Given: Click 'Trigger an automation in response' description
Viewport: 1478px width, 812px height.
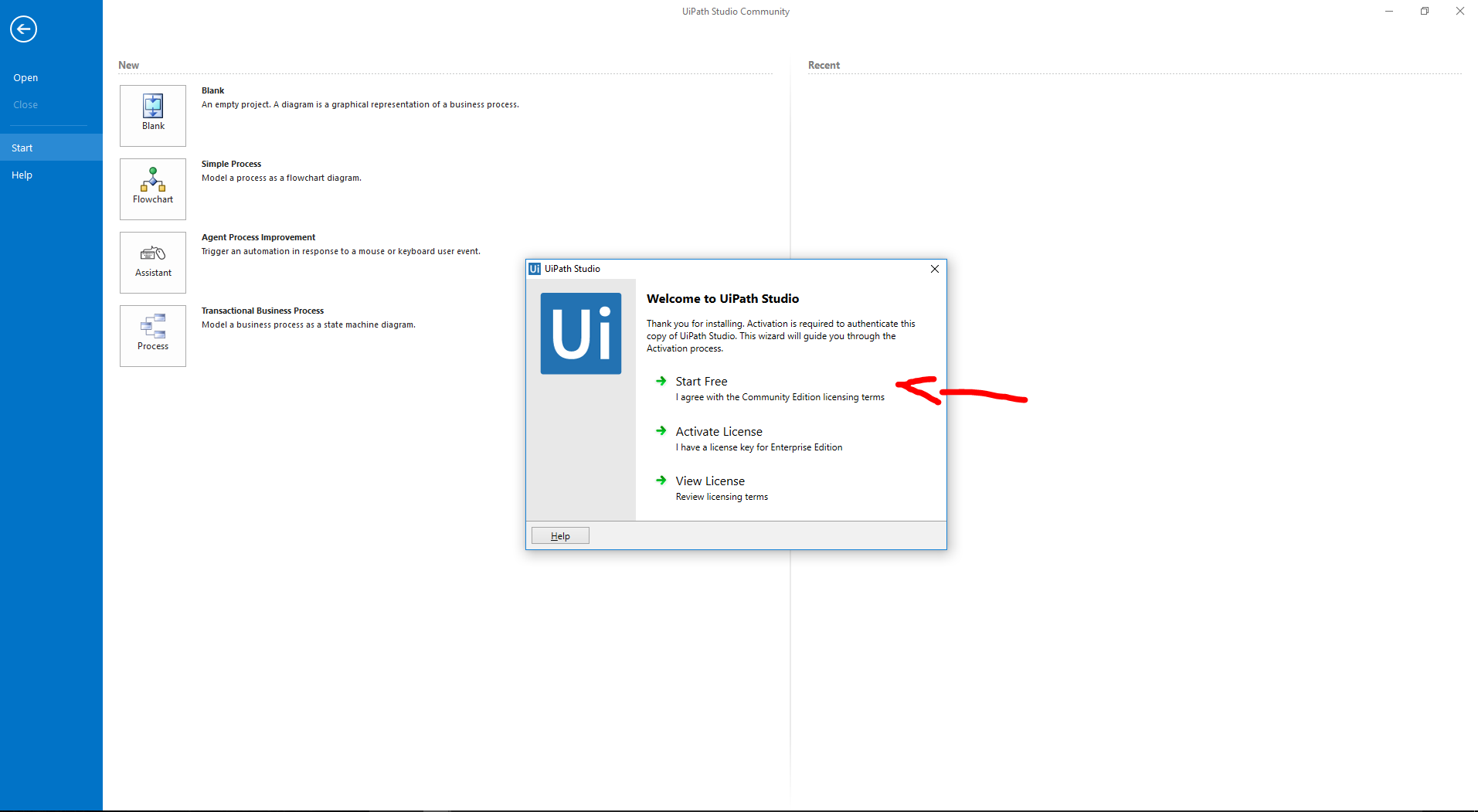Looking at the screenshot, I should click(341, 251).
